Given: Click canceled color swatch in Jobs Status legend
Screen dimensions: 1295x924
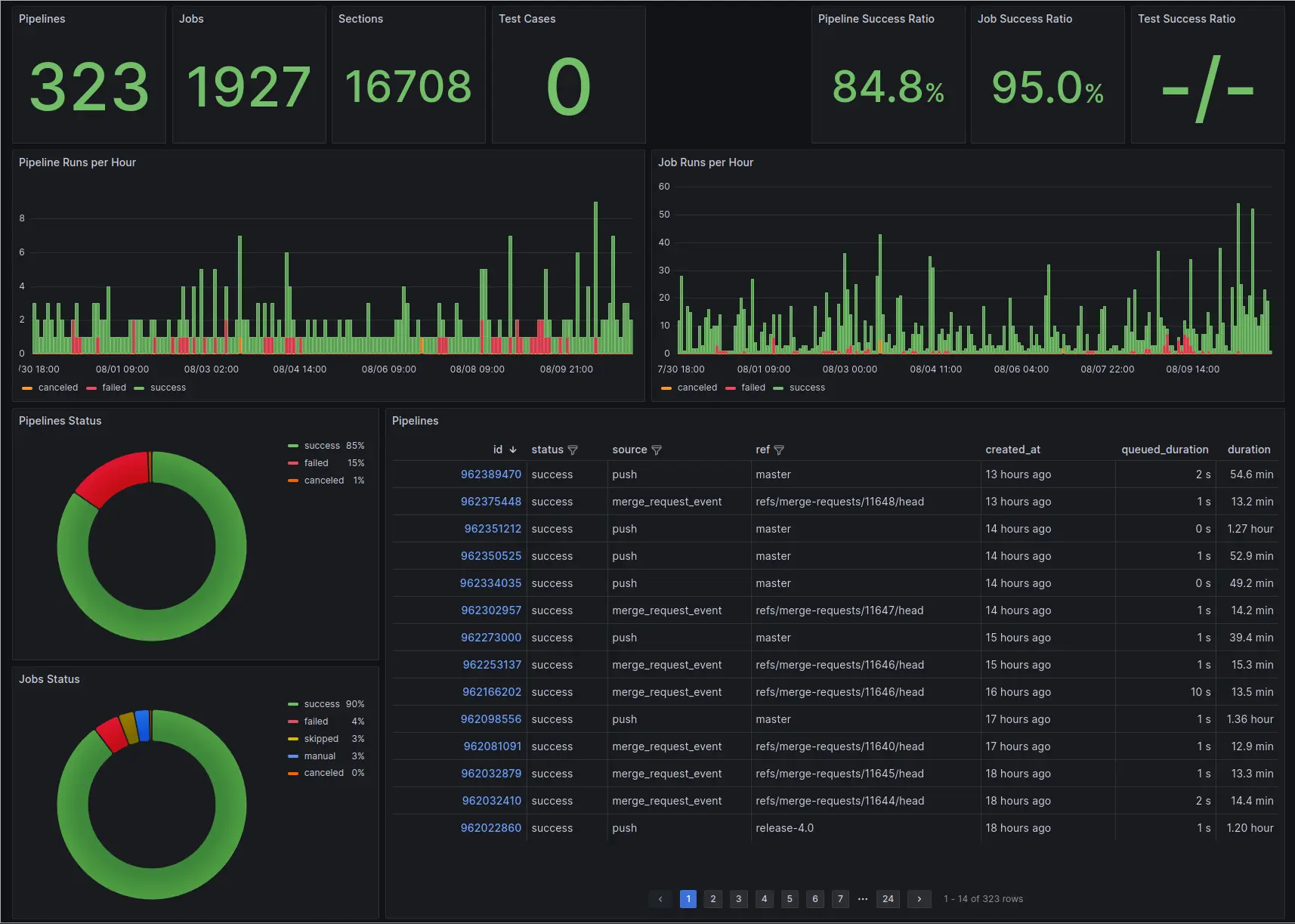Looking at the screenshot, I should tap(293, 773).
